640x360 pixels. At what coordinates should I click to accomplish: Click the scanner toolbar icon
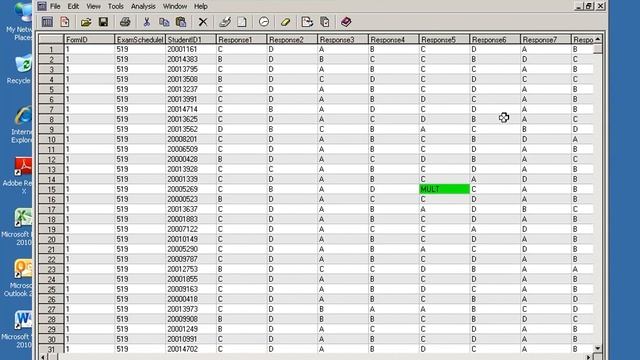[x=224, y=22]
